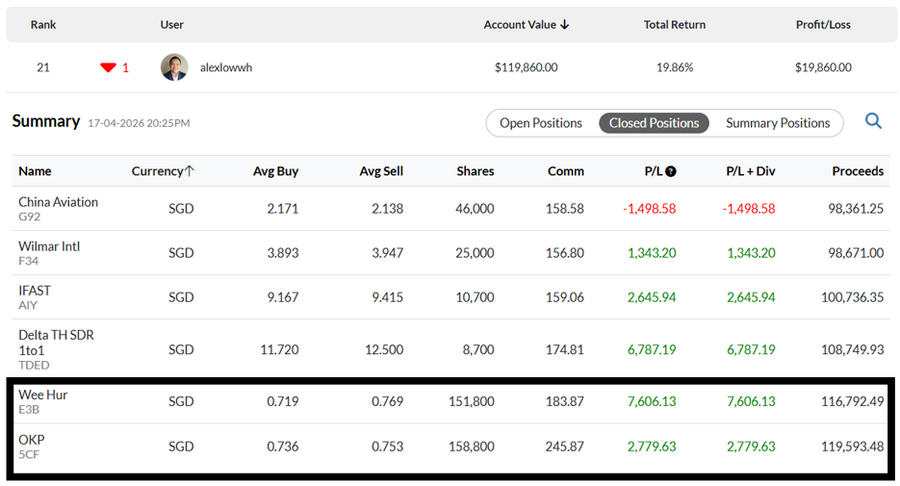The image size is (900, 486).
Task: Select the Closed Positions tab
Action: click(654, 123)
